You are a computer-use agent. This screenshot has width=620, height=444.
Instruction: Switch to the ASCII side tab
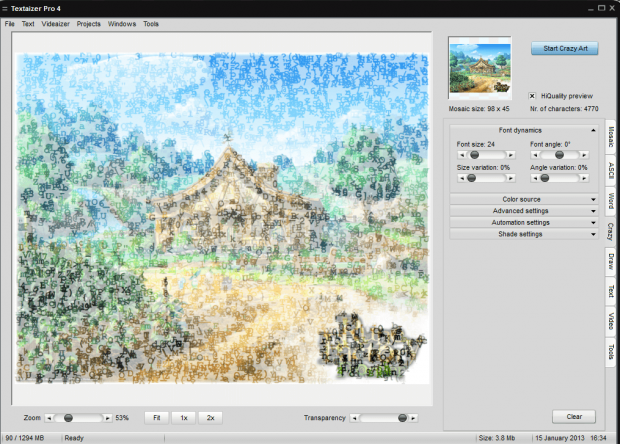pos(611,170)
